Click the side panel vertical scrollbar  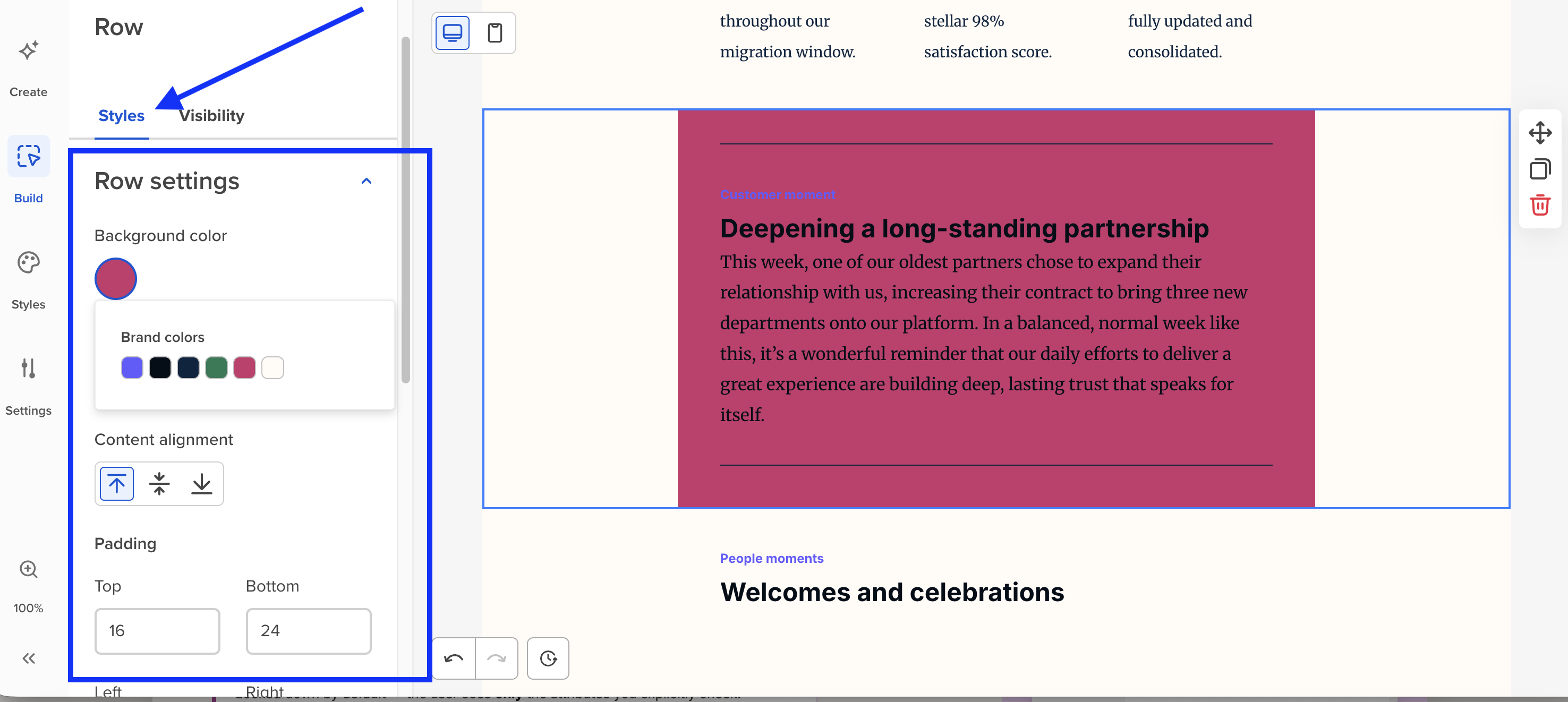point(405,210)
